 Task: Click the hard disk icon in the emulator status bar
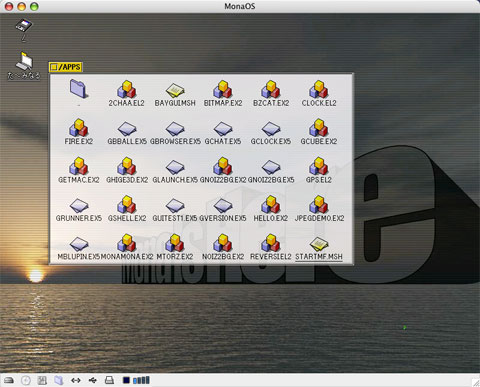[x=9, y=380]
